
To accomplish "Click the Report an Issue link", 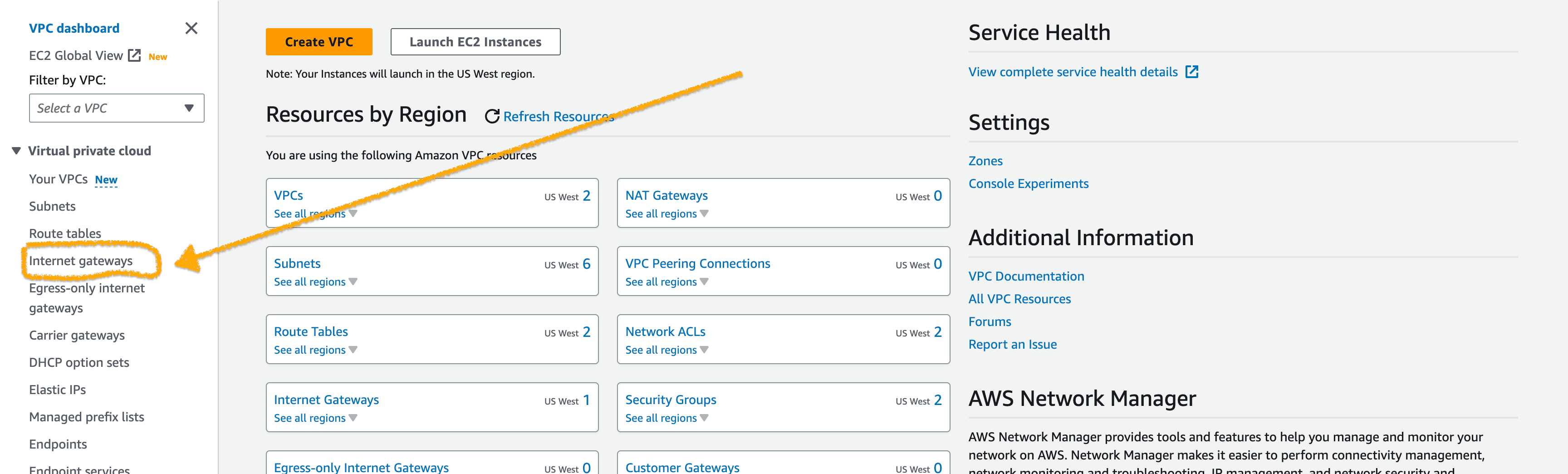I will pyautogui.click(x=1012, y=344).
